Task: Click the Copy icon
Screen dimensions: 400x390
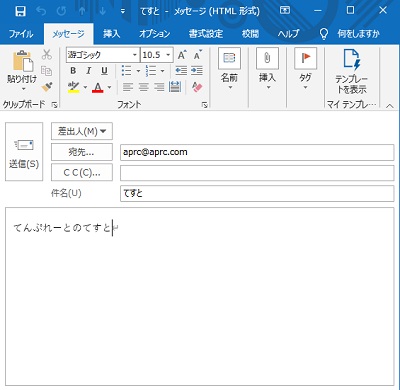Action: pos(47,71)
